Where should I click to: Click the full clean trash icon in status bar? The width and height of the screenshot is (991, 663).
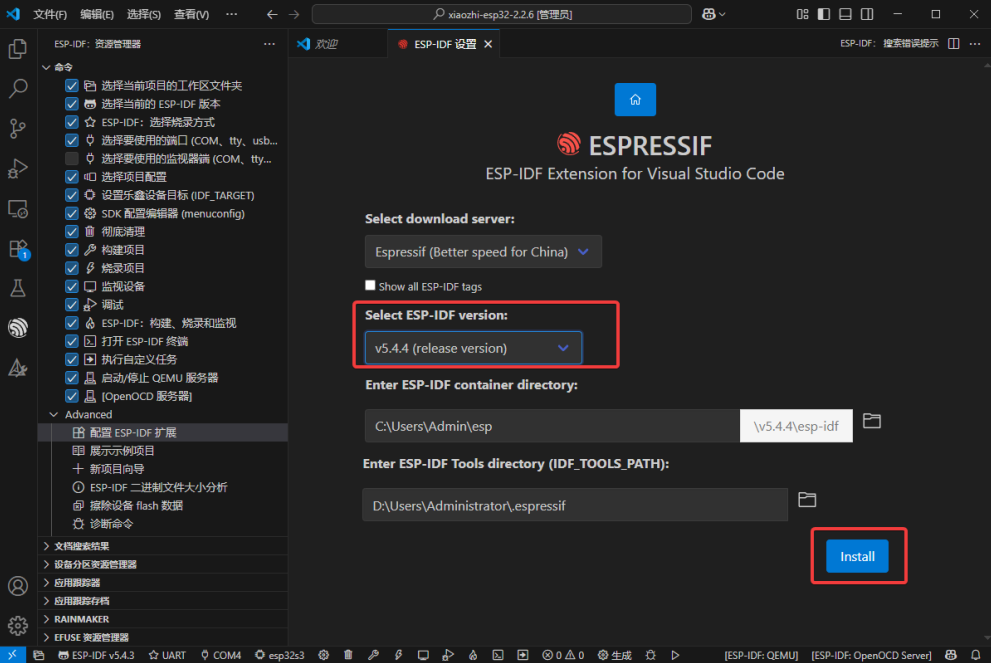click(348, 655)
